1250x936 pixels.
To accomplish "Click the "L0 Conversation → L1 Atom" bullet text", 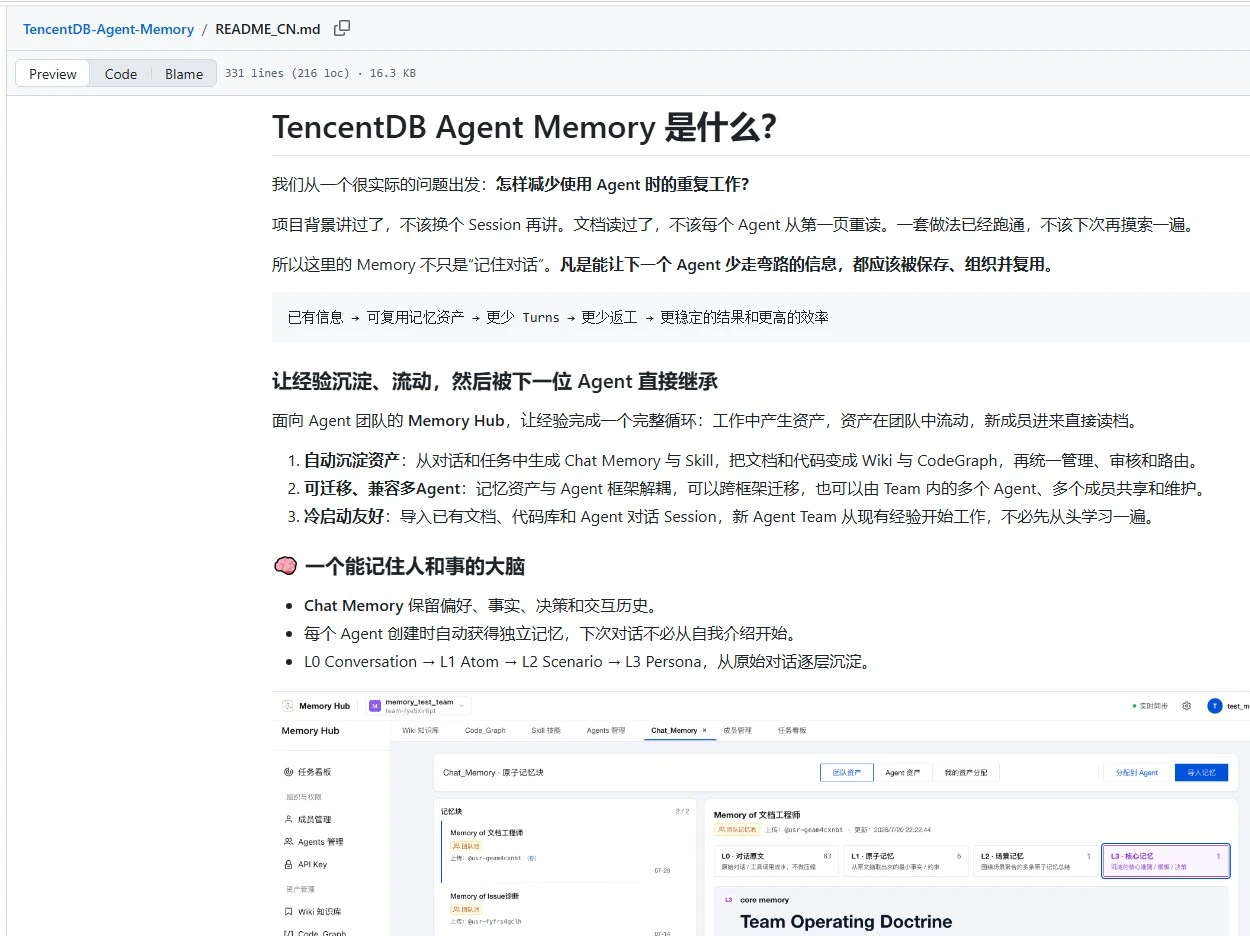I will [587, 662].
